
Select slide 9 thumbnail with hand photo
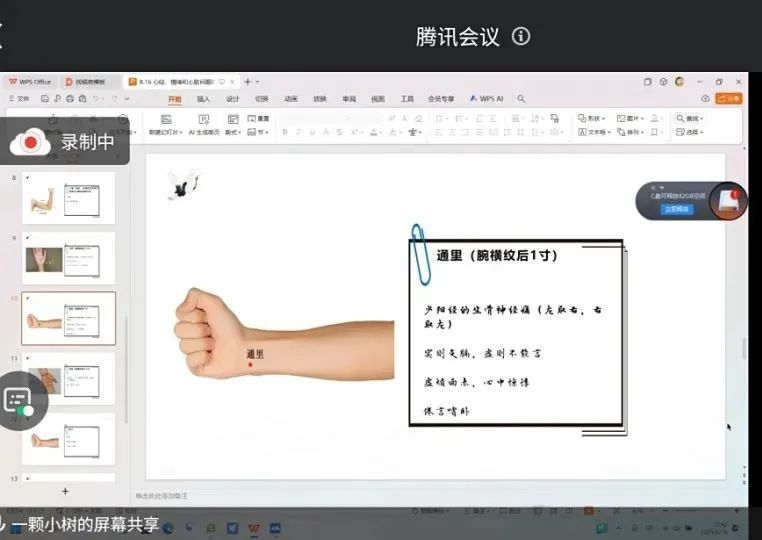pos(68,258)
